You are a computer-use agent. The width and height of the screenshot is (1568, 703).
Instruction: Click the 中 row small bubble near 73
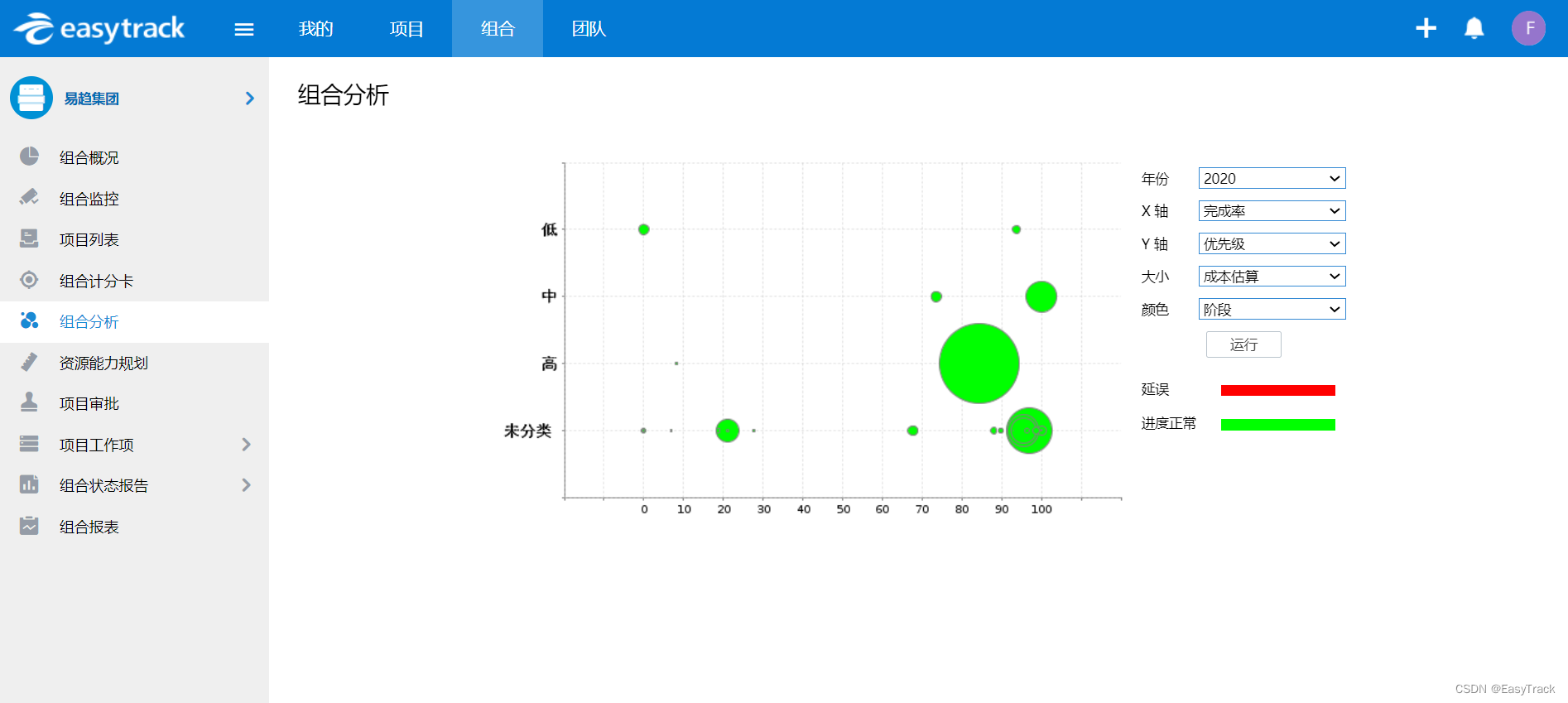coord(936,296)
